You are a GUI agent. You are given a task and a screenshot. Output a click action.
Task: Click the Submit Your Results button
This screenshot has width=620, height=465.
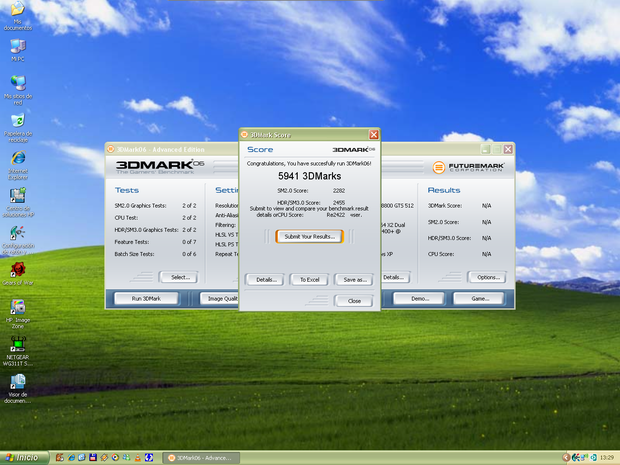[x=309, y=236]
